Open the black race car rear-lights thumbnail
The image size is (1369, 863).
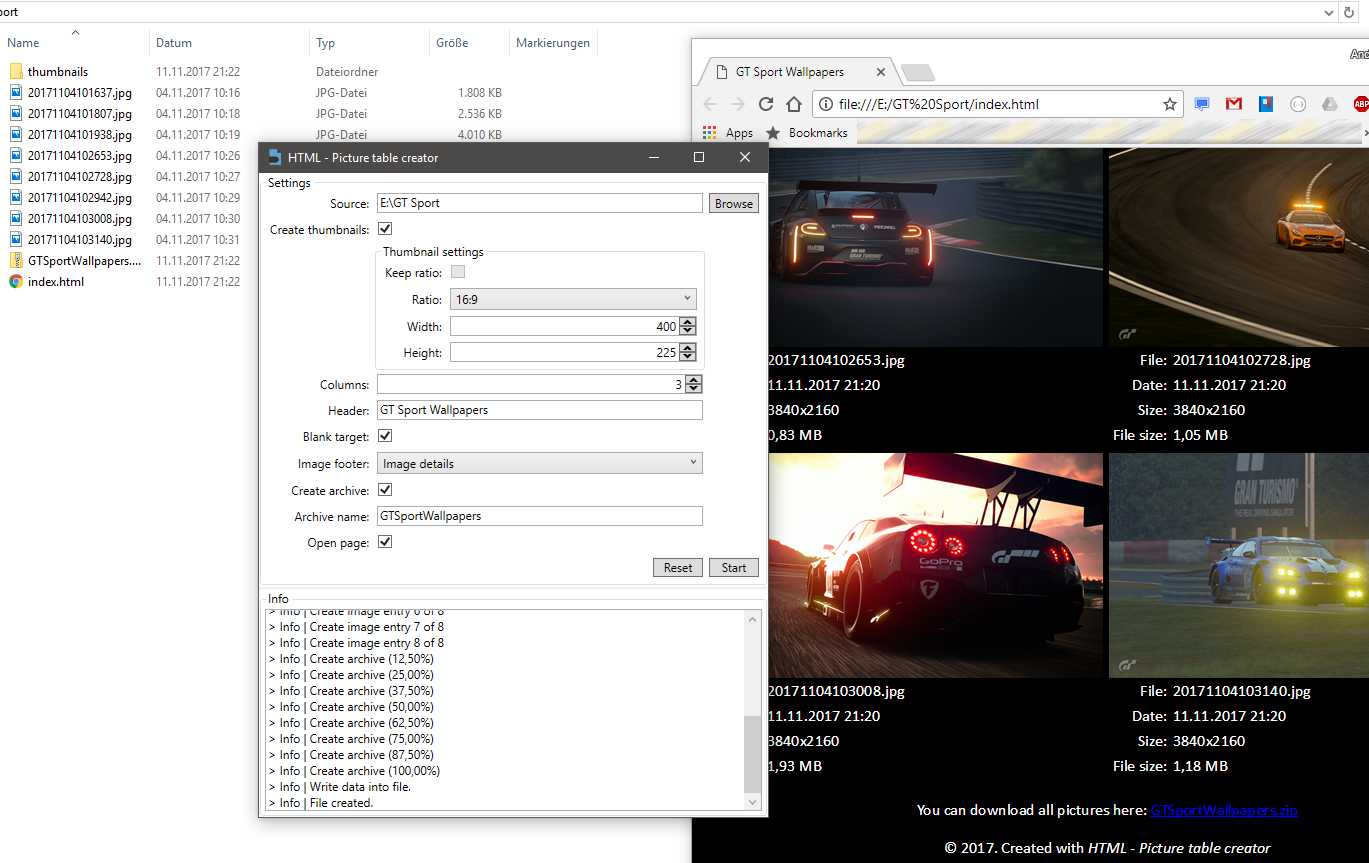[935, 247]
